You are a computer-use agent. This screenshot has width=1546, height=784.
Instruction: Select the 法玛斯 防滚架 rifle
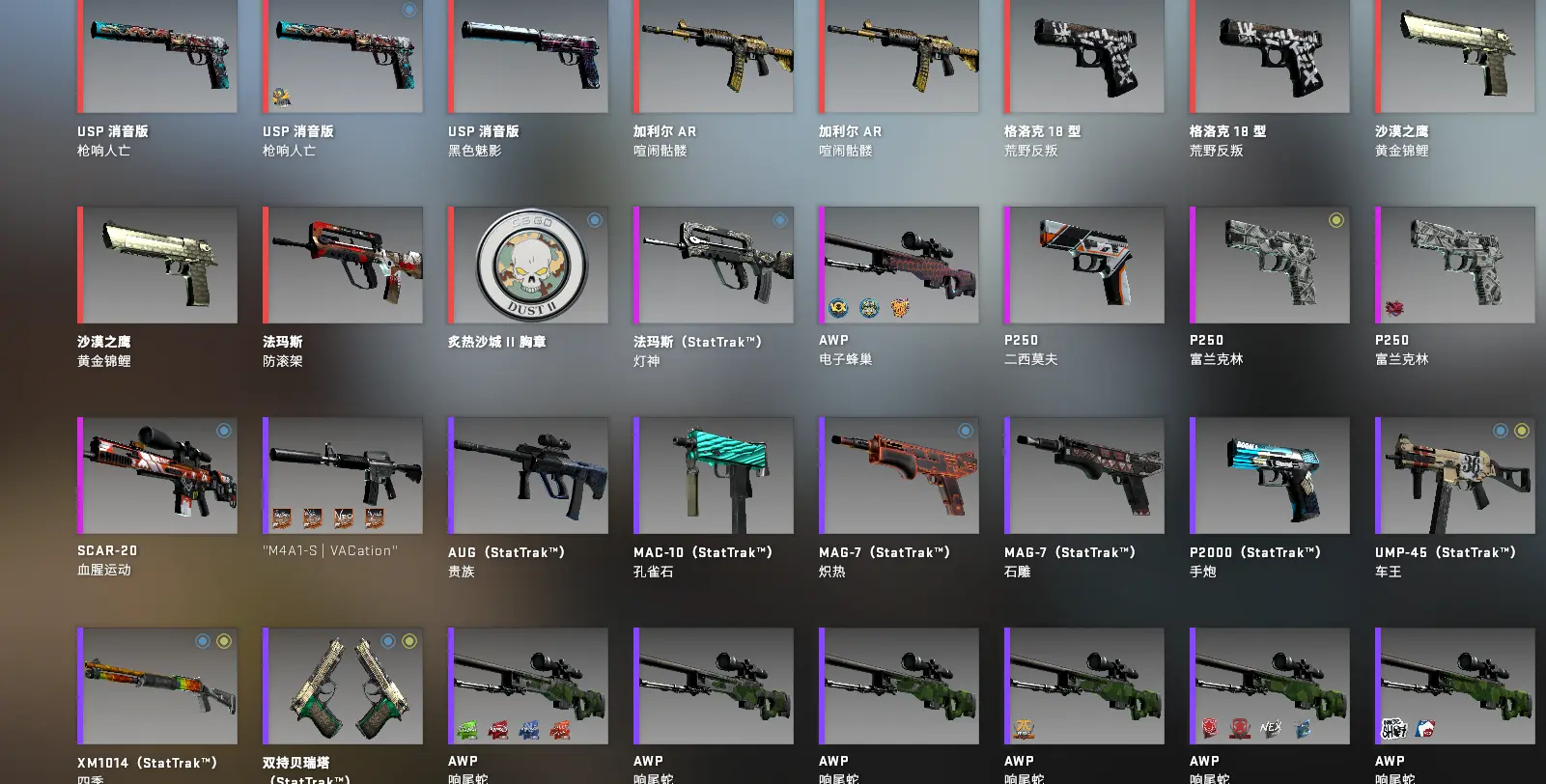pos(343,265)
